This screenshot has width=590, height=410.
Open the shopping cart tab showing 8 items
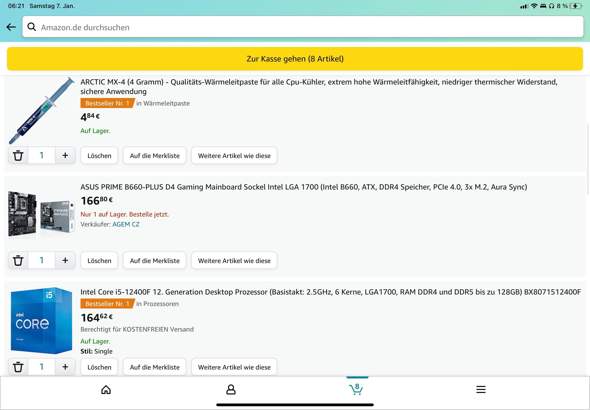356,389
